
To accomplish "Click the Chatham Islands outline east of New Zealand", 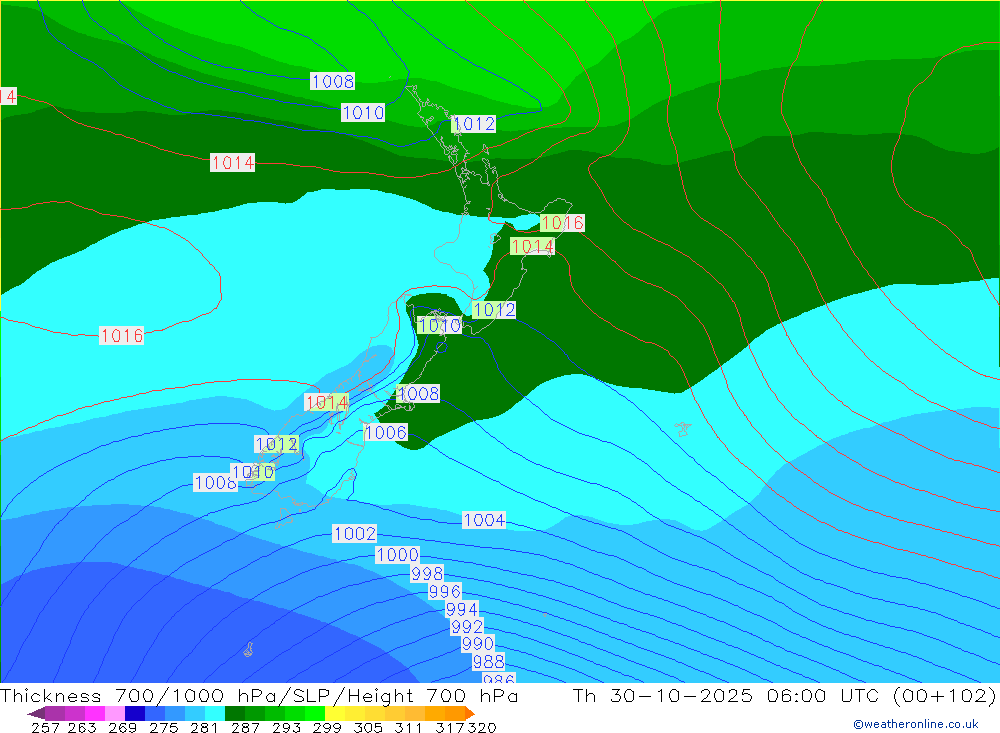I will click(x=682, y=428).
